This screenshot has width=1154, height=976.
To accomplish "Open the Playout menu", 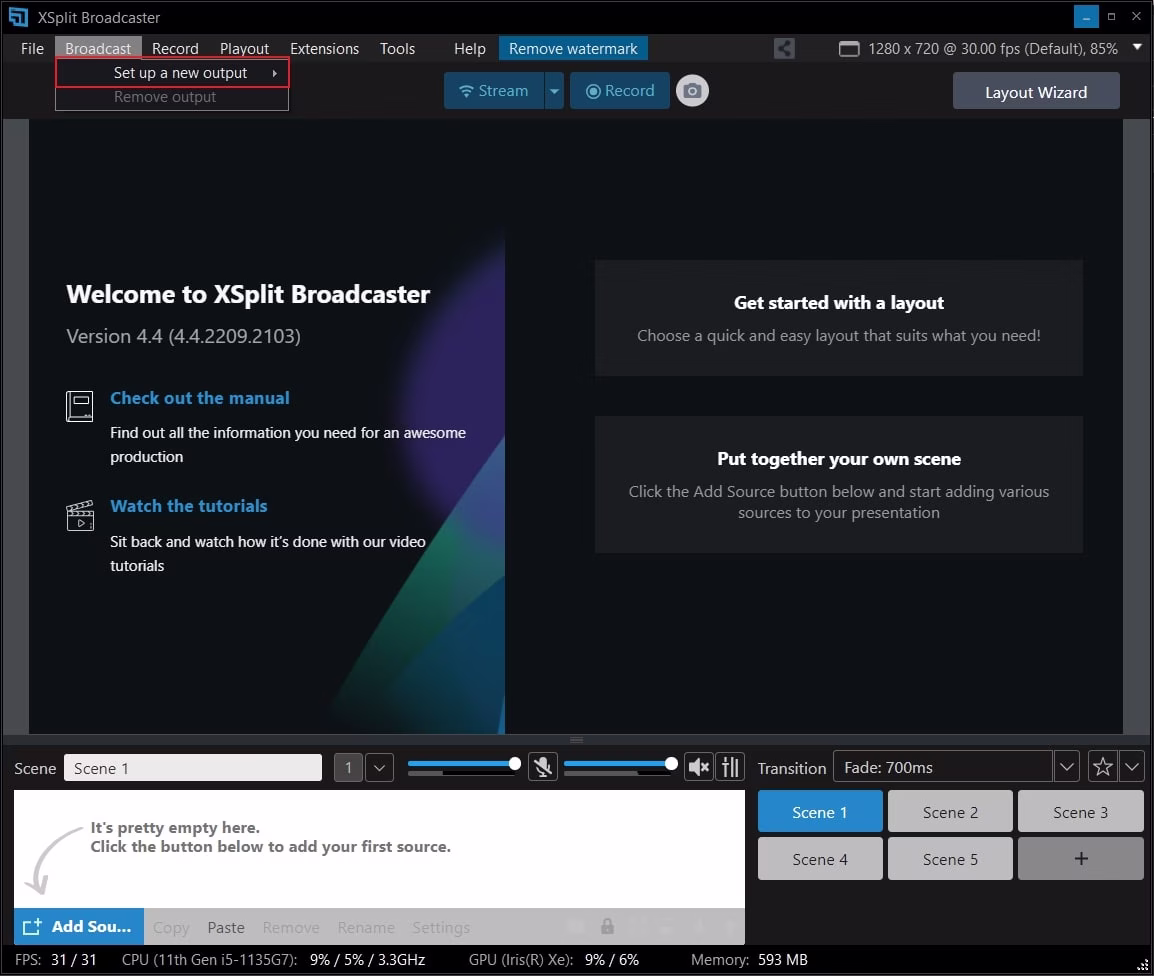I will point(244,49).
